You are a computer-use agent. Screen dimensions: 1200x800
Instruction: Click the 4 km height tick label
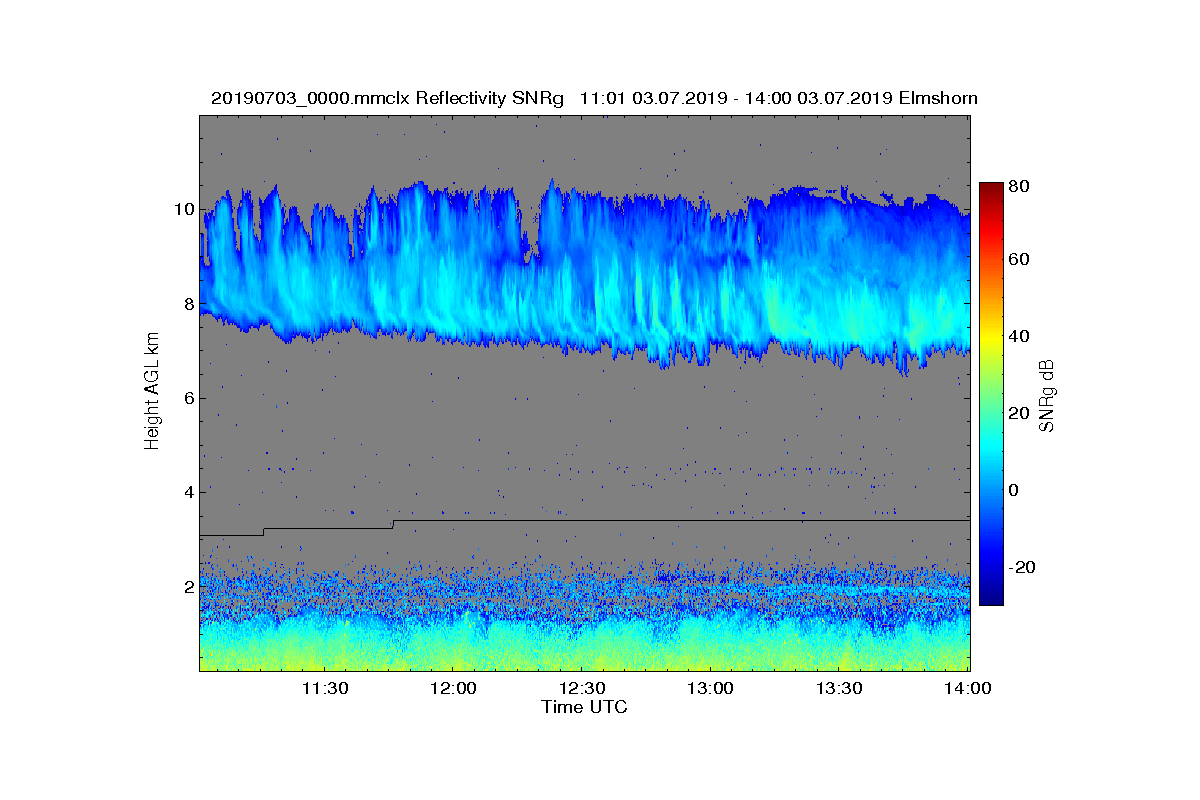point(189,492)
